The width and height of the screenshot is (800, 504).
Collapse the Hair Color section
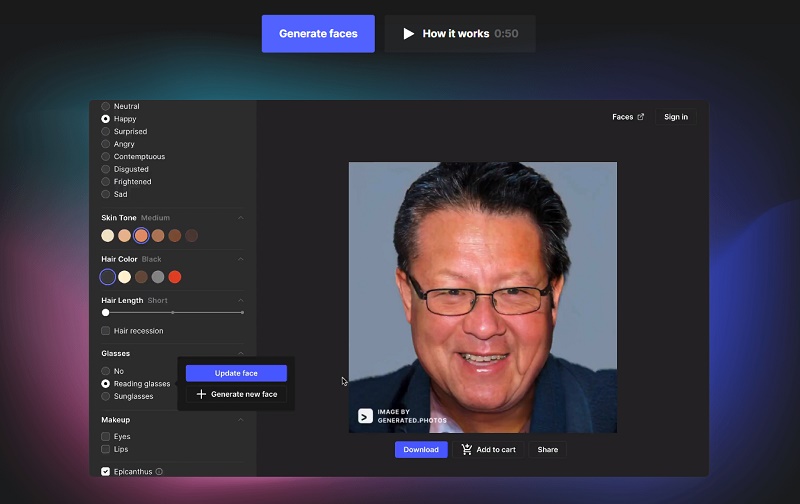[240, 259]
